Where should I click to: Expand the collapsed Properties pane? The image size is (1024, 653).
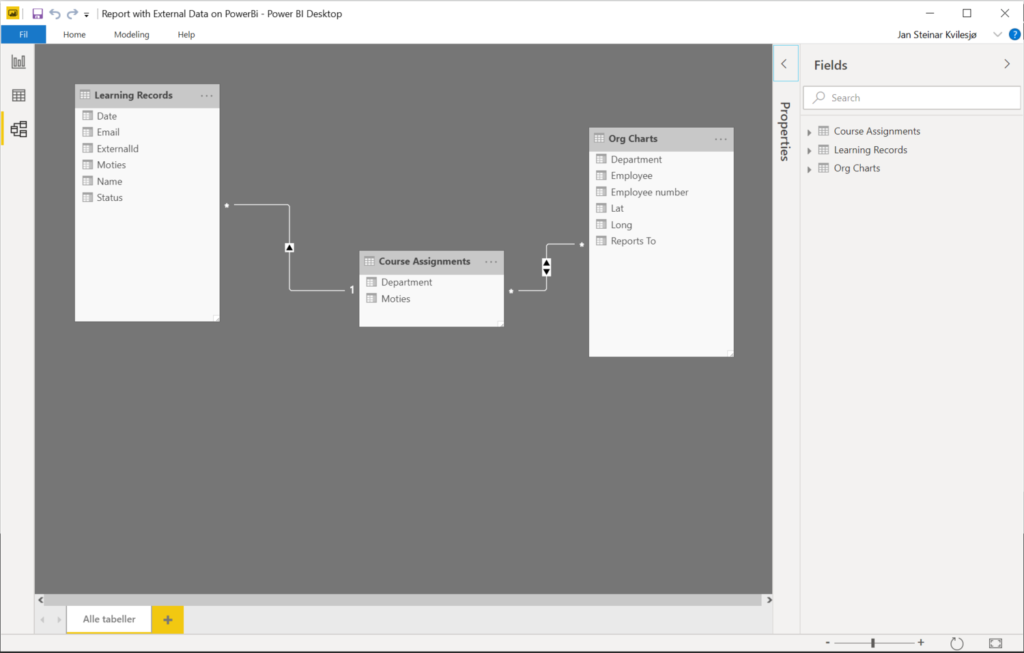click(785, 64)
